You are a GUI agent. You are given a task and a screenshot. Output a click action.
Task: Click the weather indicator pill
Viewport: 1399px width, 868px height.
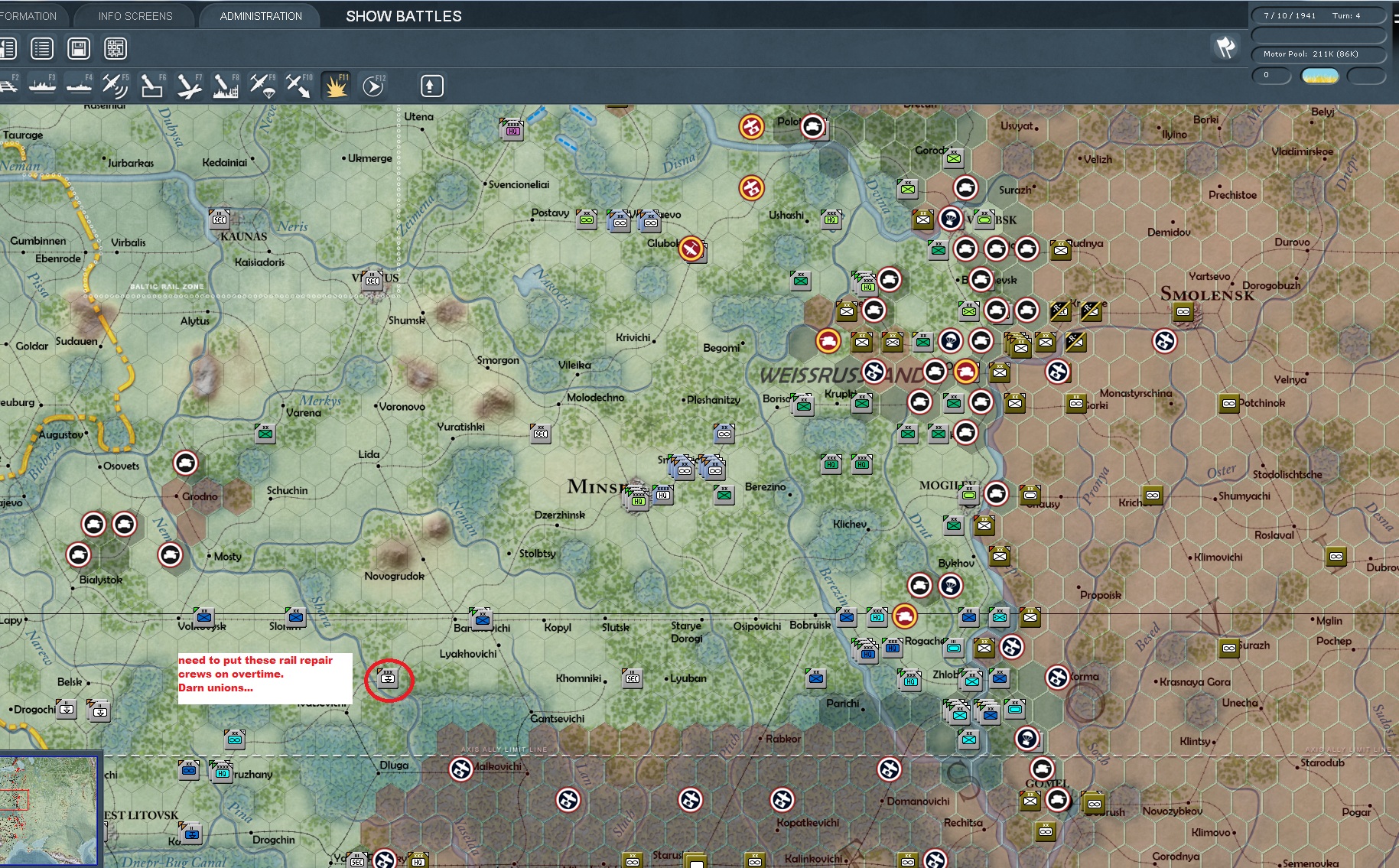coord(1319,76)
